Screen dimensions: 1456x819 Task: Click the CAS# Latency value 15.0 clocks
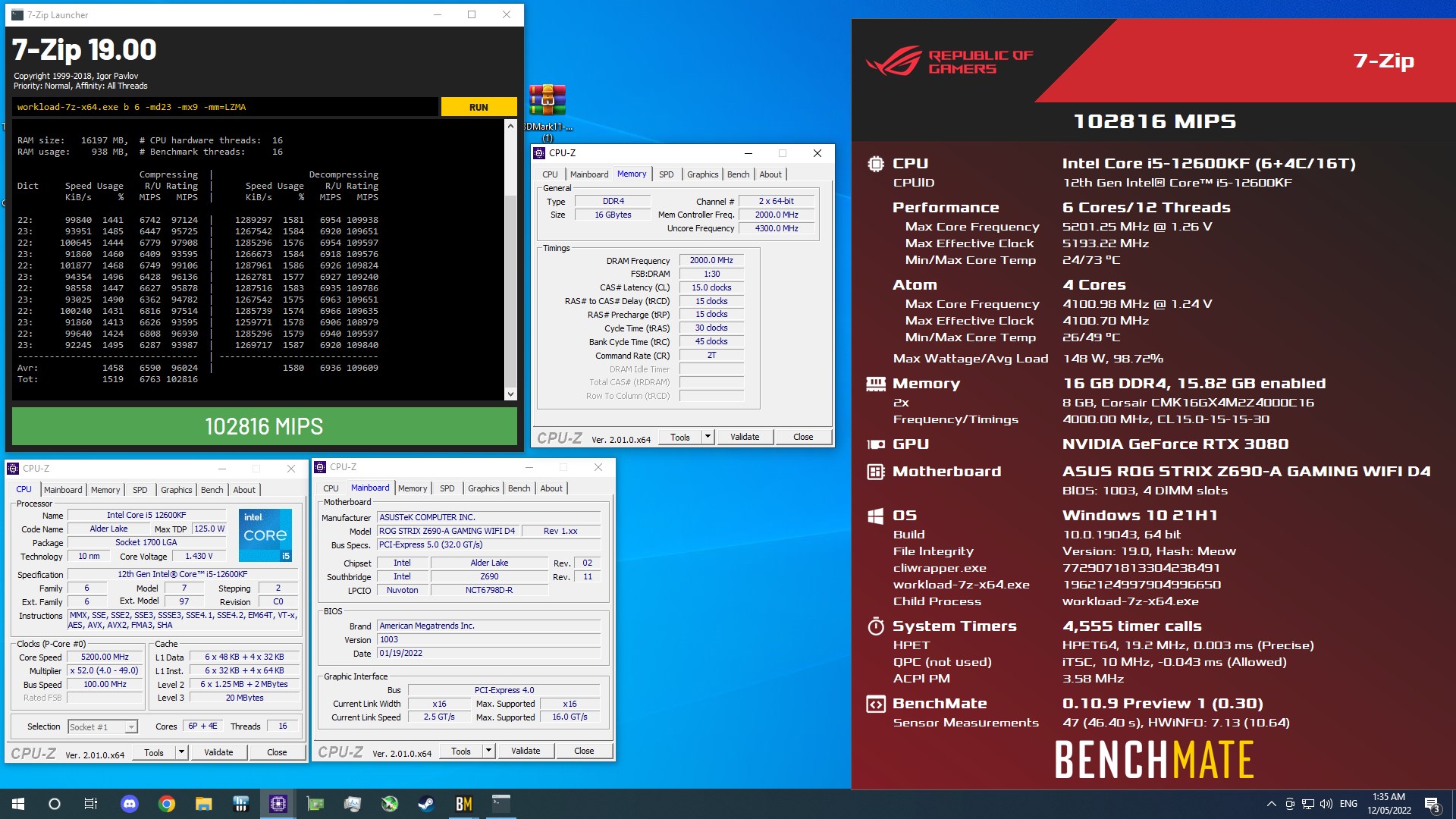point(711,287)
